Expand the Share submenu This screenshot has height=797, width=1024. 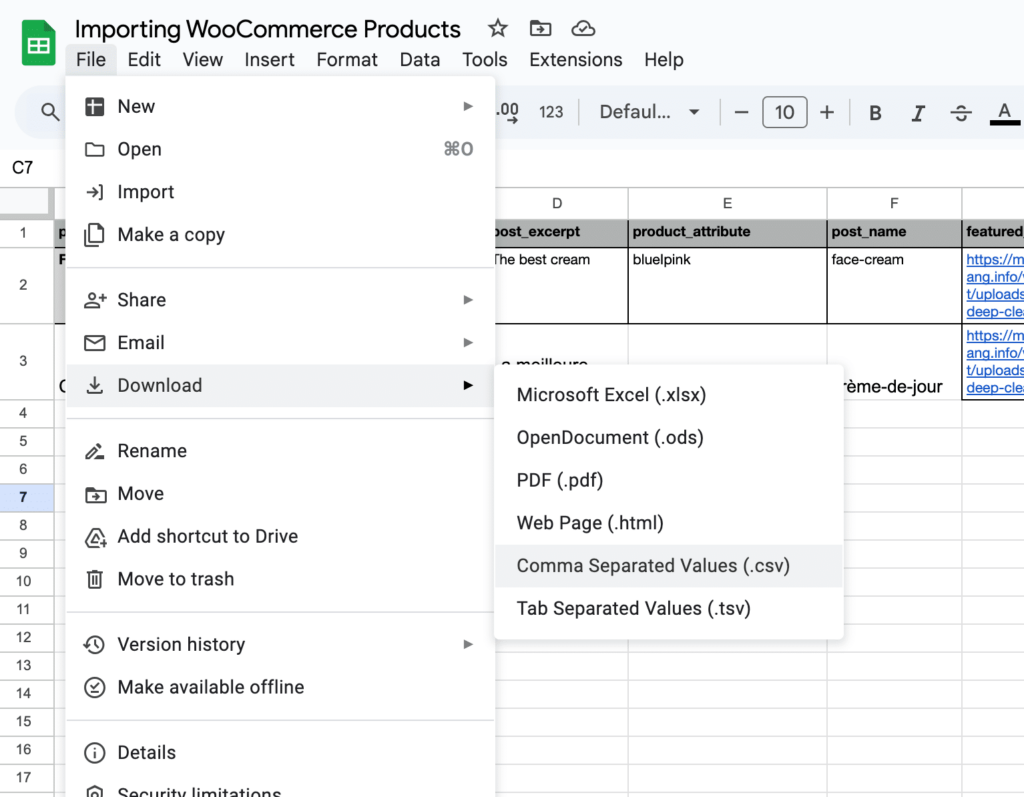click(x=280, y=300)
